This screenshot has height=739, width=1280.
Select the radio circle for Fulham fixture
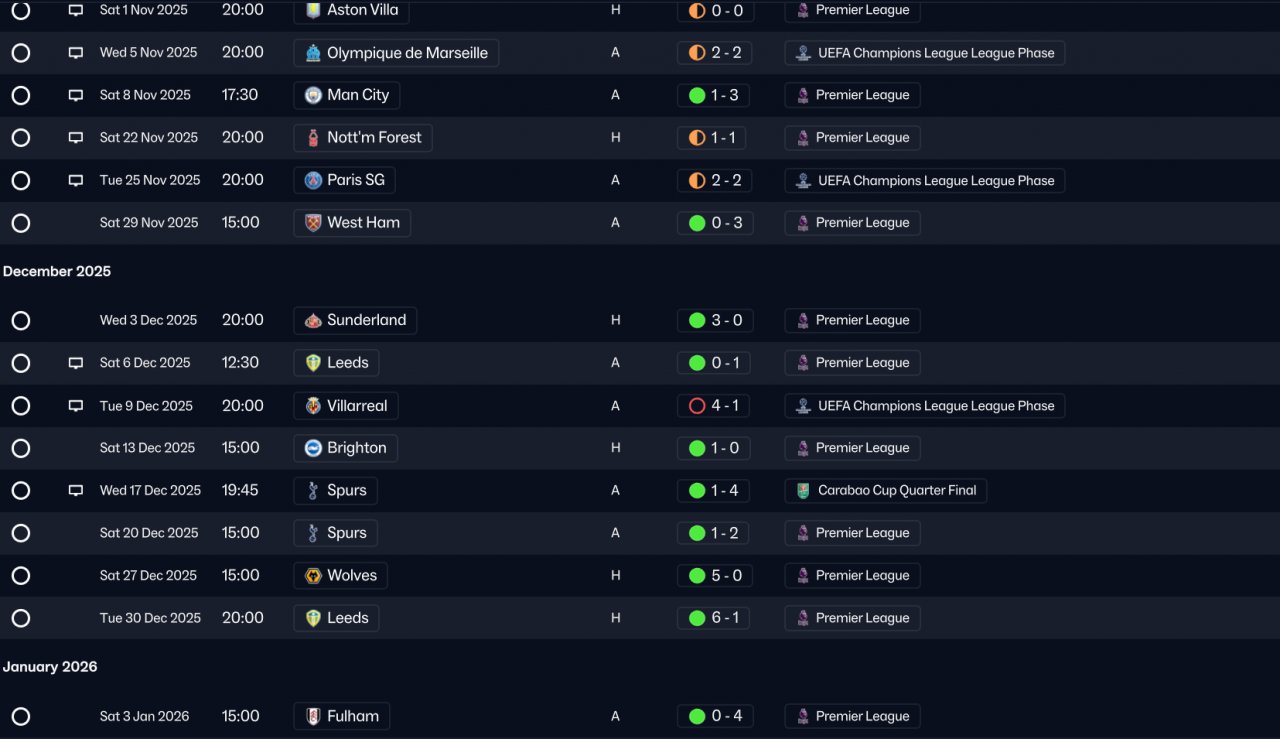click(21, 717)
